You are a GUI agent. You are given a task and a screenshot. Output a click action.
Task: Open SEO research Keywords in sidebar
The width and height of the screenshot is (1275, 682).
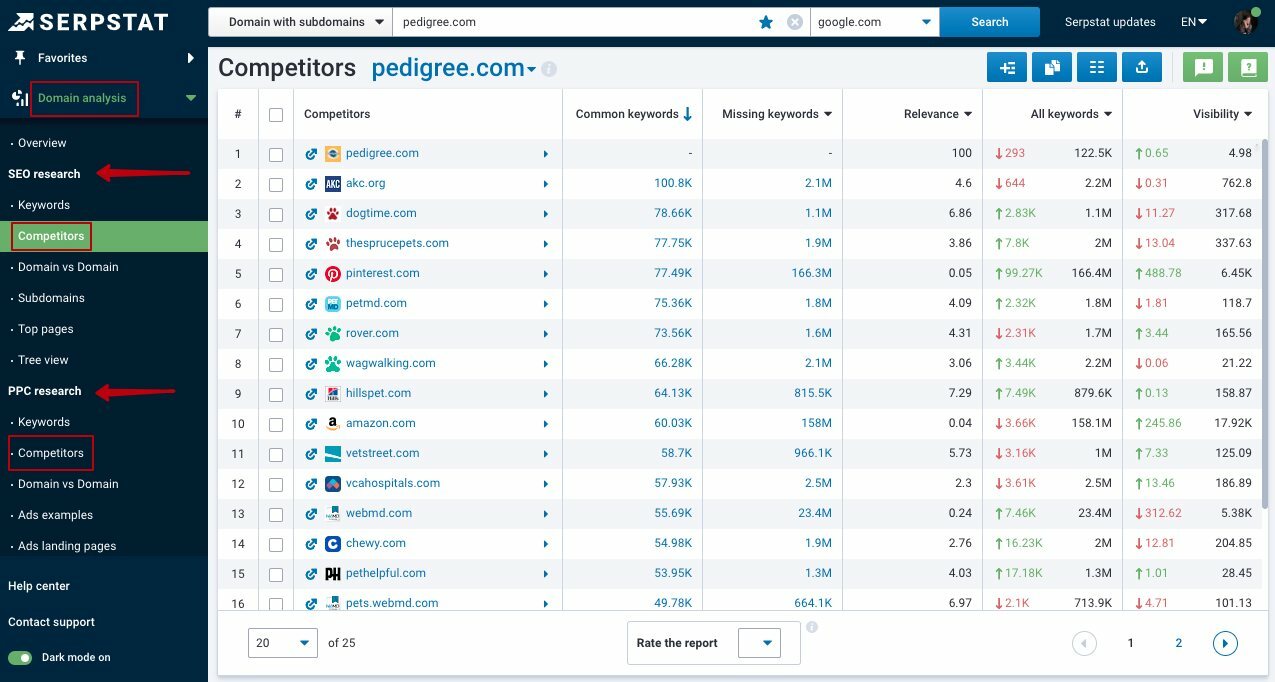point(44,205)
